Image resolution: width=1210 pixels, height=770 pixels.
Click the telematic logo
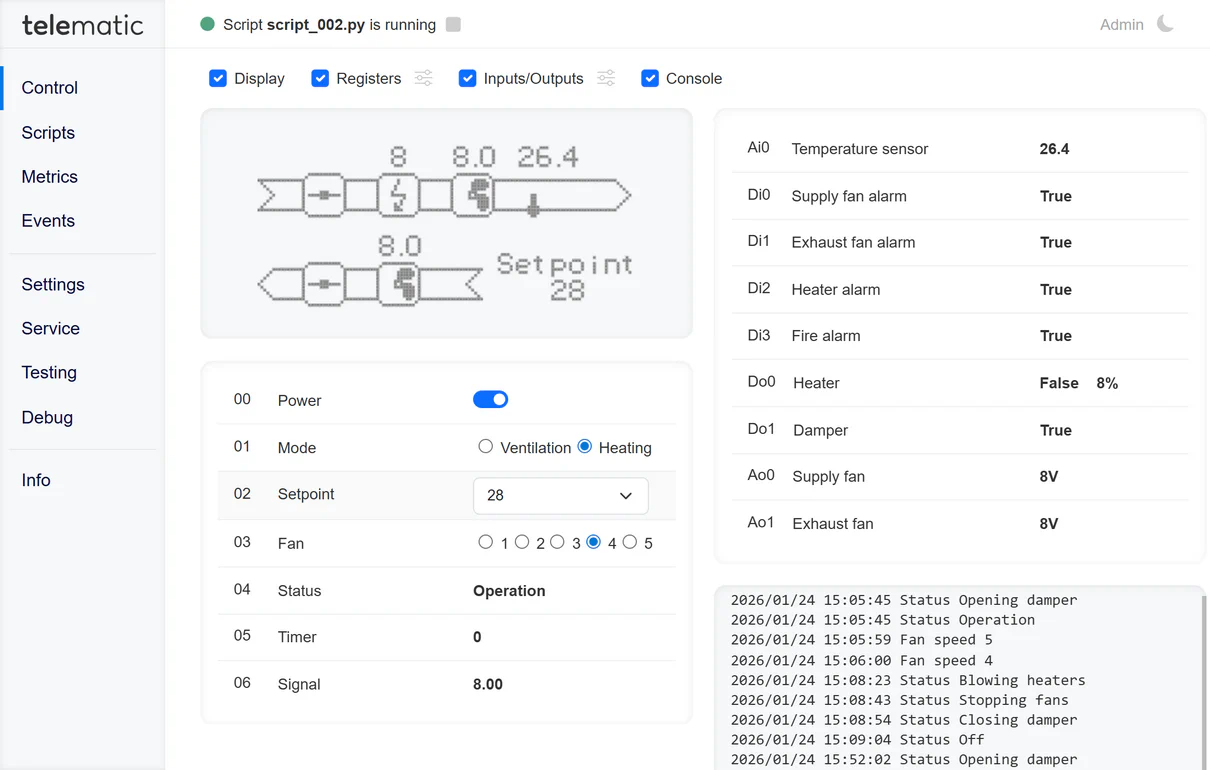(82, 25)
